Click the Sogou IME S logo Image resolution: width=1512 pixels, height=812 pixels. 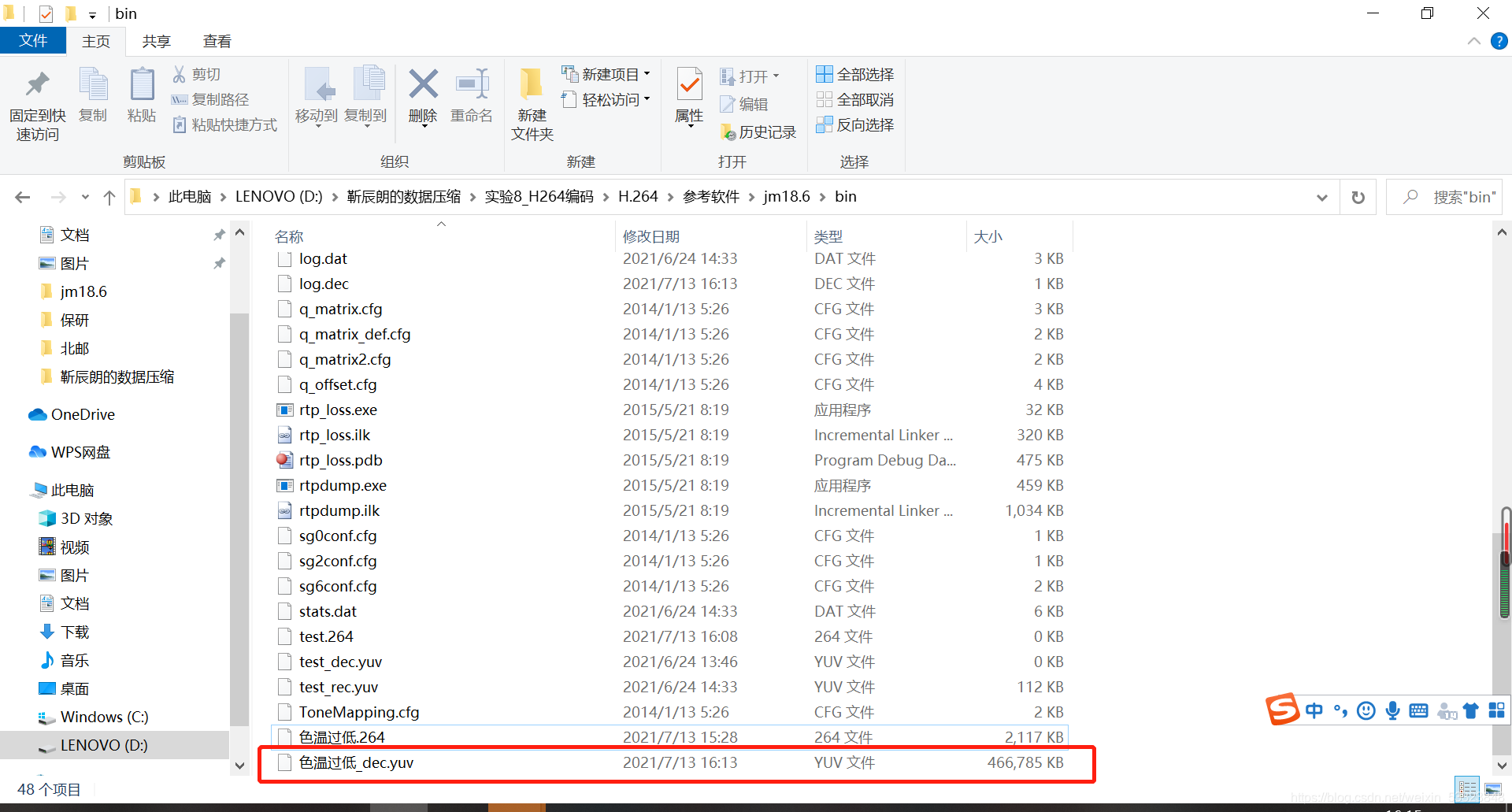click(1282, 709)
